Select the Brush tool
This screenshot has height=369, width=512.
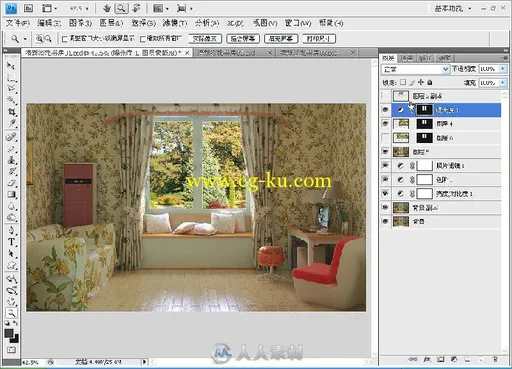[11, 149]
